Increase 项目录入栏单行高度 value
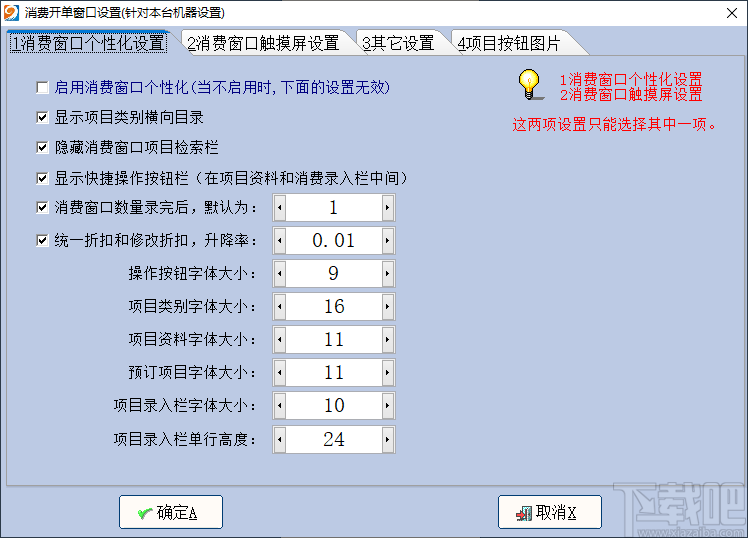This screenshot has width=748, height=538. click(387, 439)
